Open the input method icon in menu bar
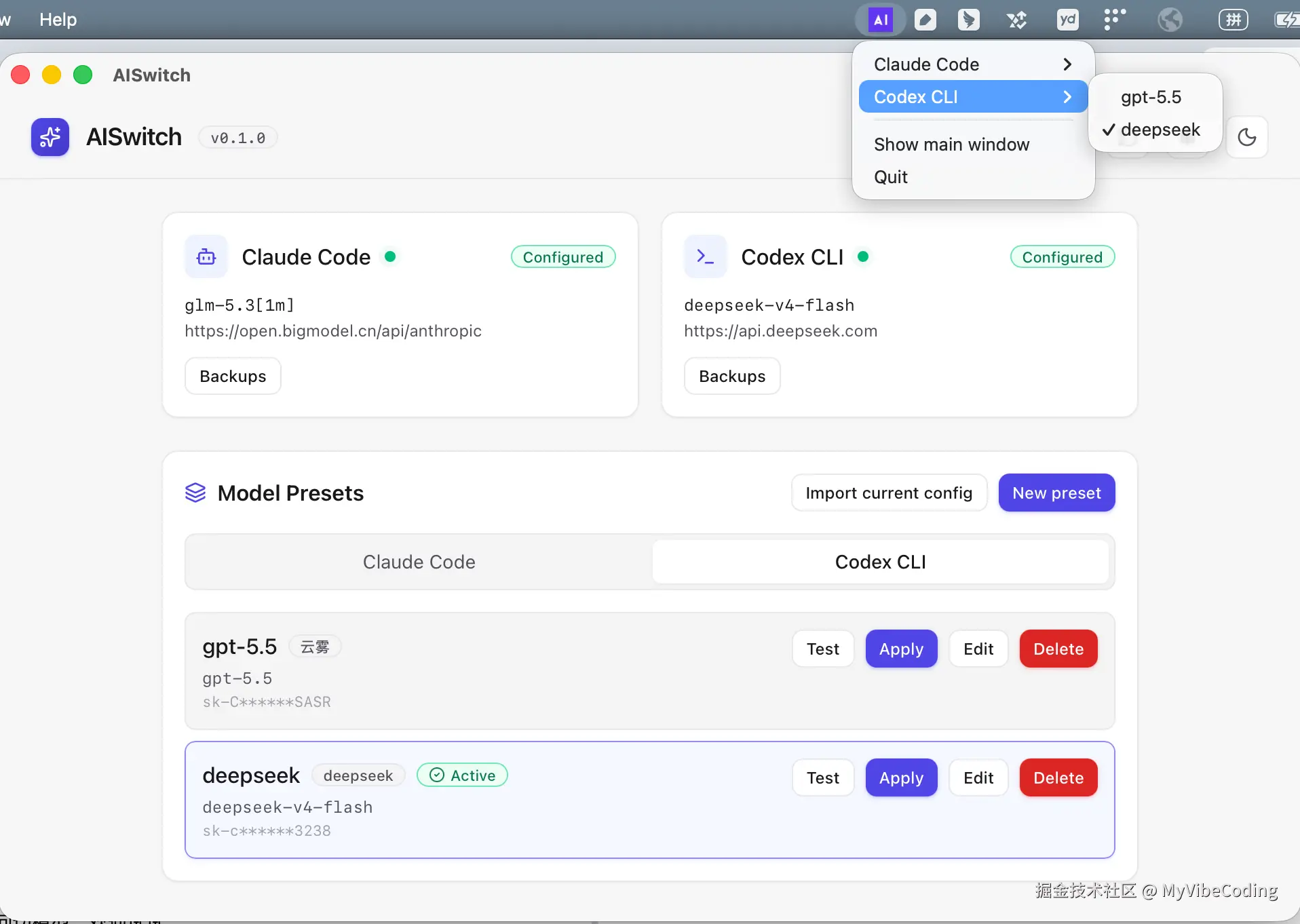Image resolution: width=1300 pixels, height=924 pixels. pyautogui.click(x=1233, y=20)
